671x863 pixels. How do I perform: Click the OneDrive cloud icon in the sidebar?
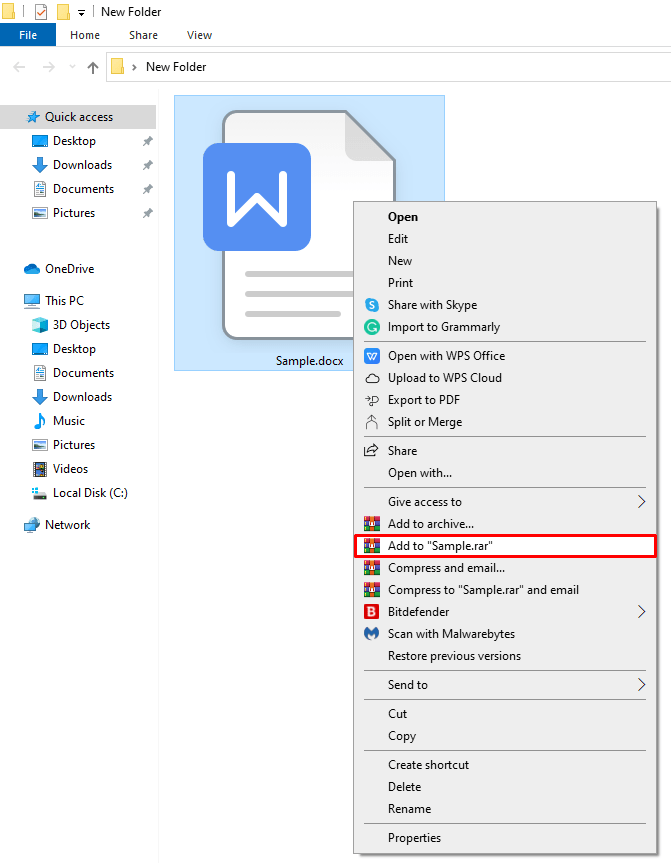(x=32, y=269)
